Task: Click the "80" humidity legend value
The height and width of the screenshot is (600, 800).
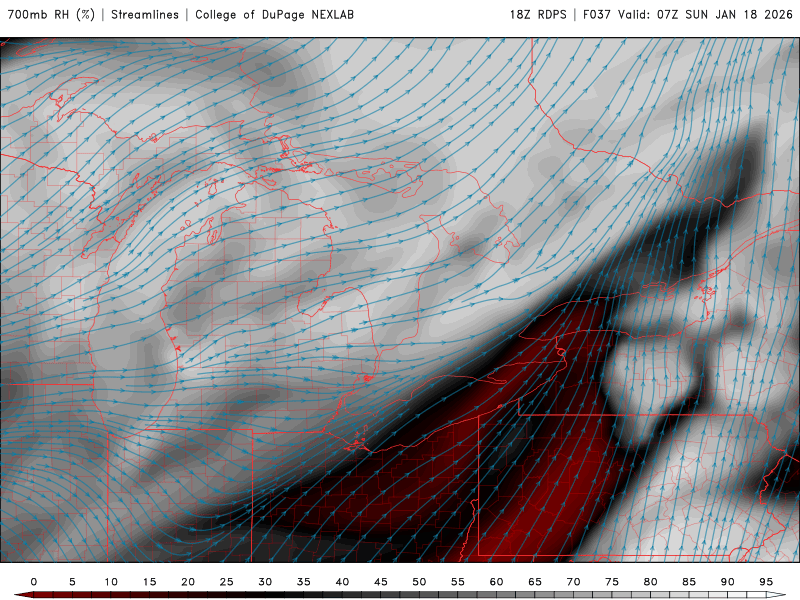Action: click(x=650, y=582)
